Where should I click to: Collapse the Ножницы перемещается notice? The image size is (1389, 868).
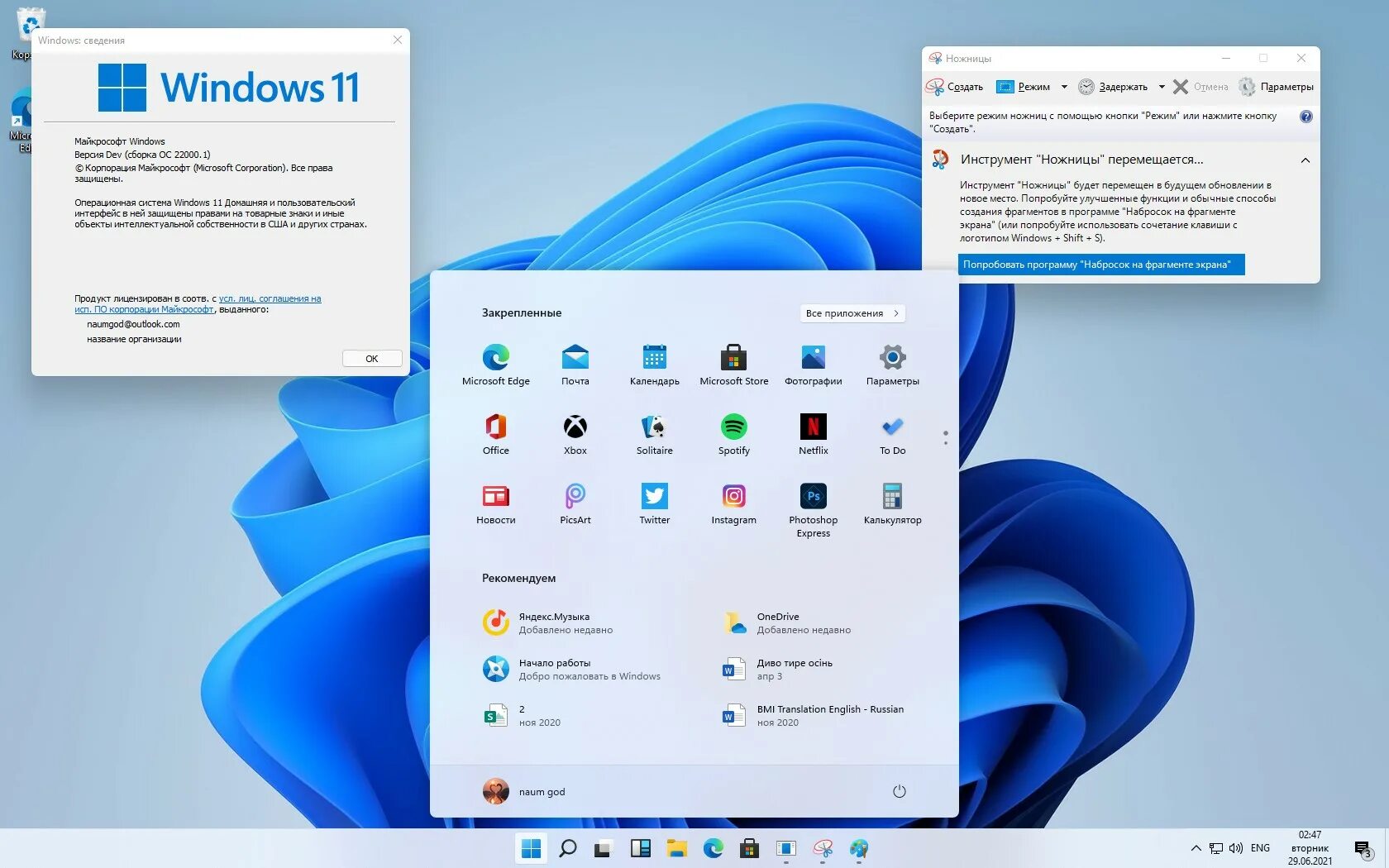pos(1305,160)
